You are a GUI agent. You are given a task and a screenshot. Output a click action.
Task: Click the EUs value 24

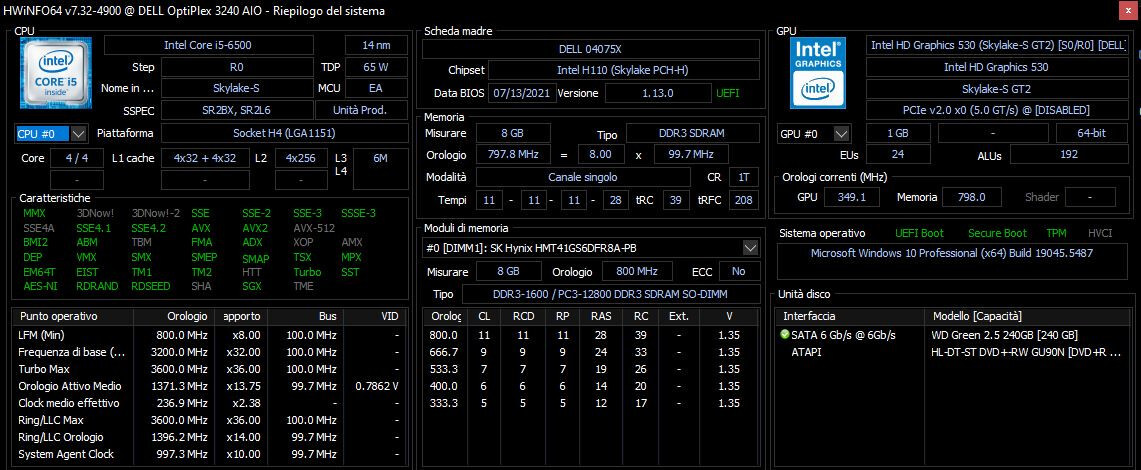(x=898, y=155)
